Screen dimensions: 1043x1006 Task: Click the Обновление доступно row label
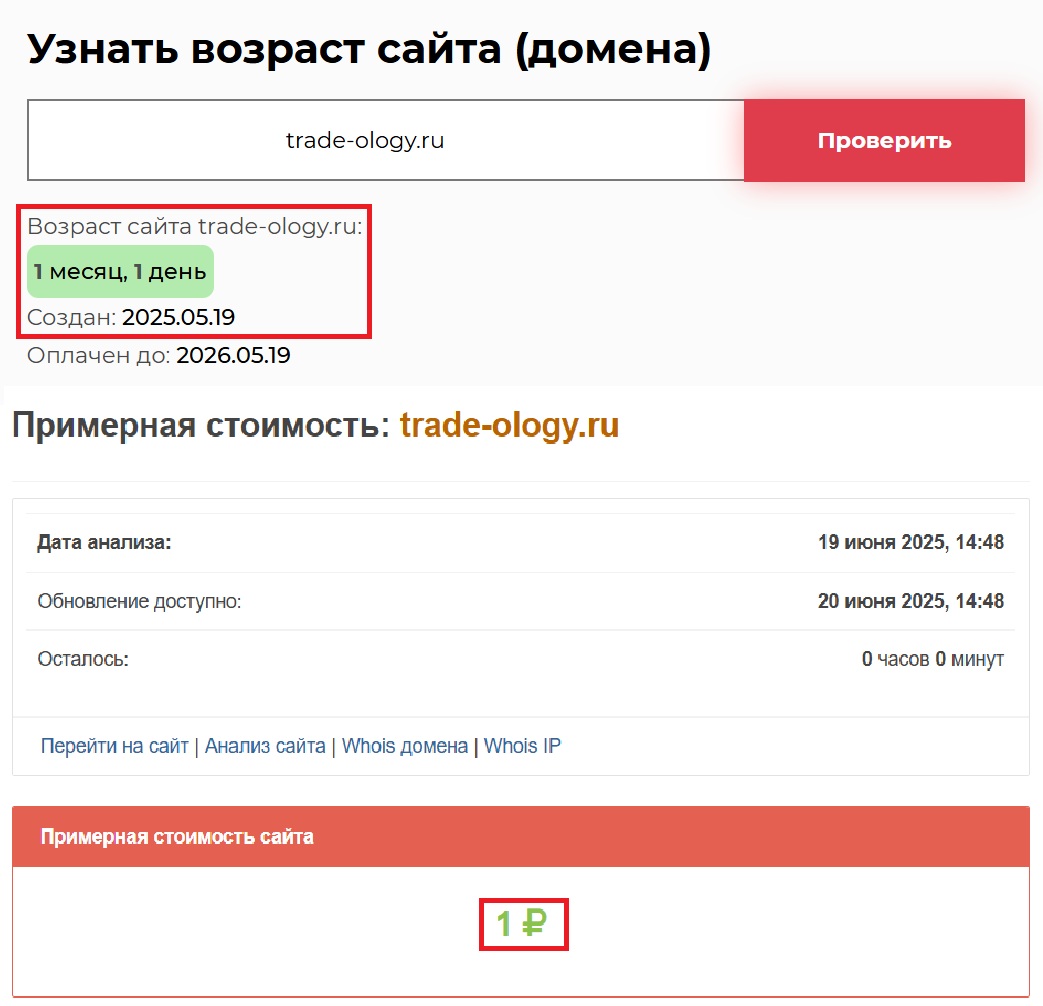pyautogui.click(x=139, y=602)
